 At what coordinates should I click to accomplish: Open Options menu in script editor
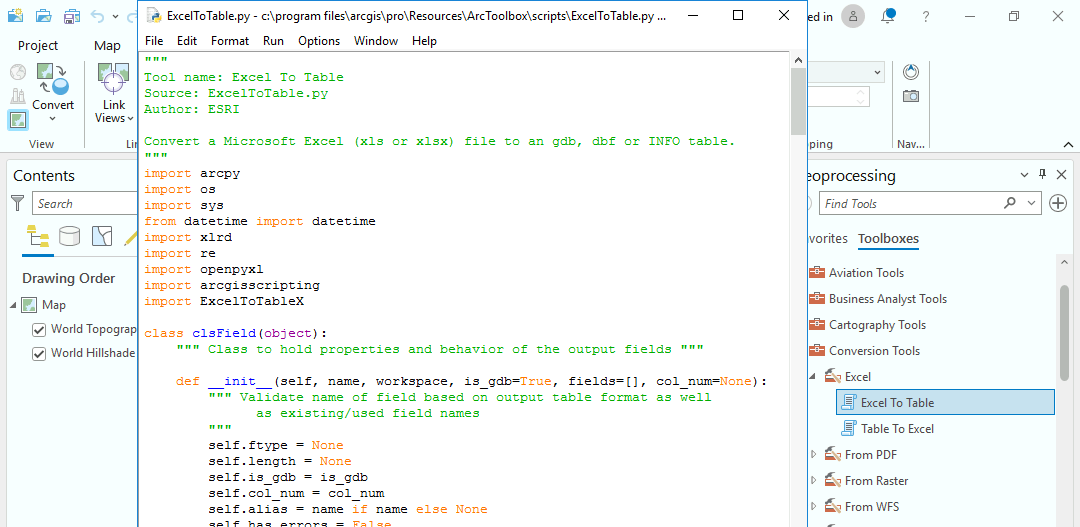pos(319,41)
